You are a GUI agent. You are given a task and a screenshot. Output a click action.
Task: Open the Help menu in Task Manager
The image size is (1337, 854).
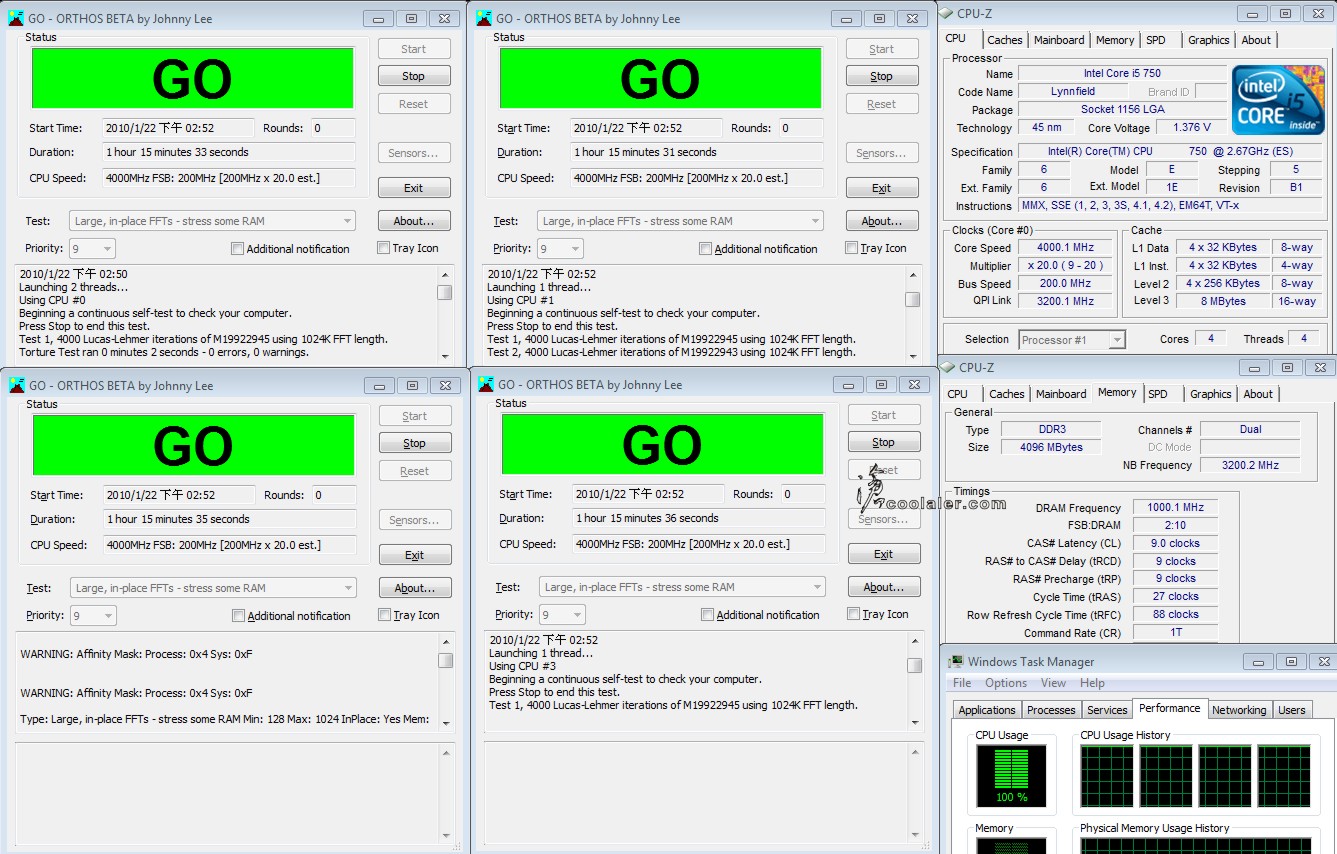(x=1092, y=683)
